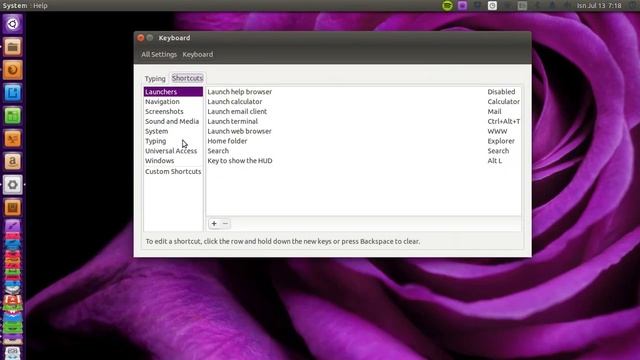Select the Launch web browser row
Image resolution: width=640 pixels, height=360 pixels.
coord(363,131)
